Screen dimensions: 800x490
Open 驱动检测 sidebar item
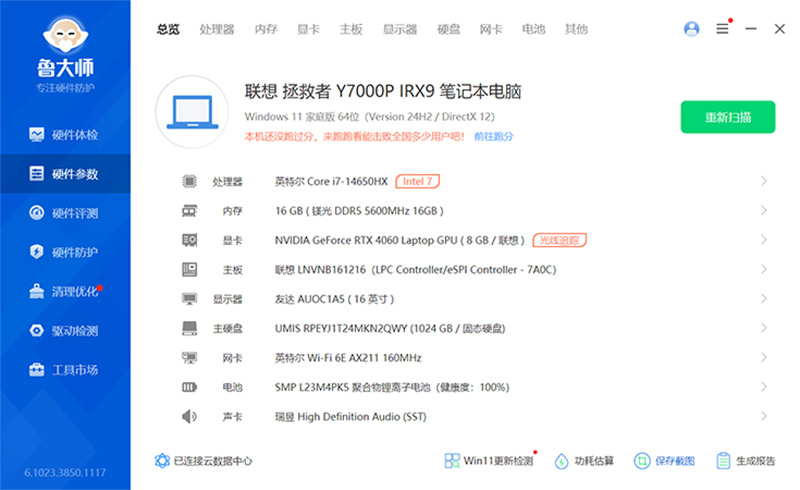65,331
